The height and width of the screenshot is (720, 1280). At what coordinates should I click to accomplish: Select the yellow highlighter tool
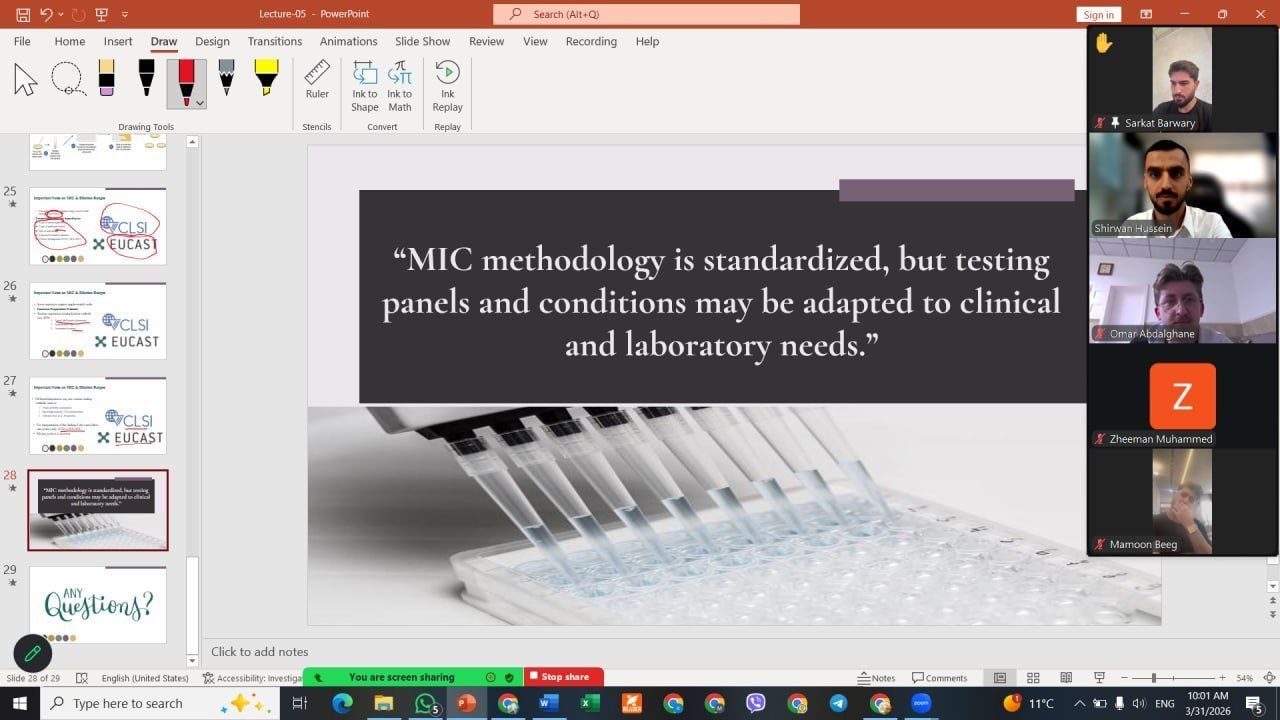pyautogui.click(x=266, y=79)
